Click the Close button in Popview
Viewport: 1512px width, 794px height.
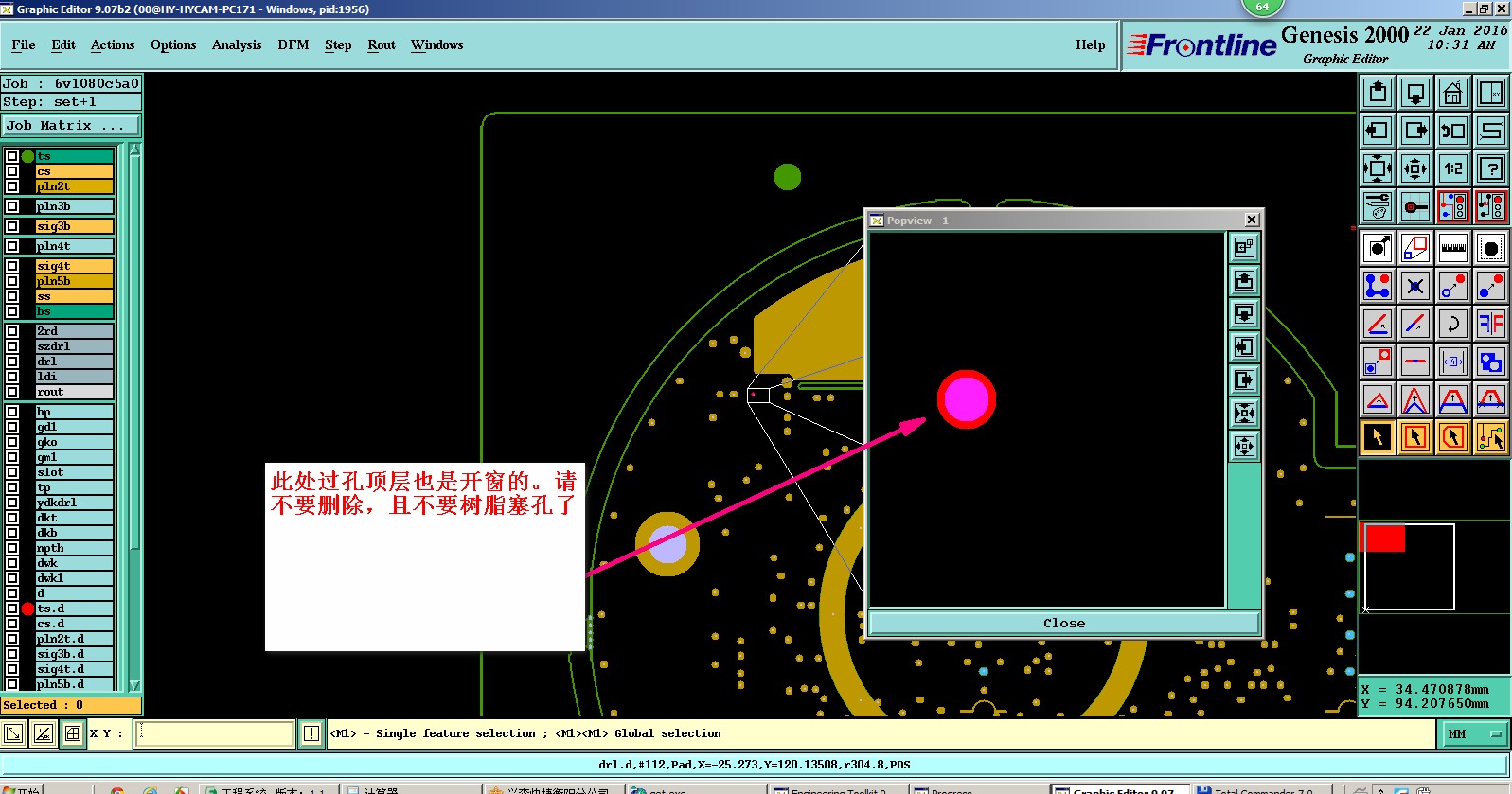click(1064, 623)
